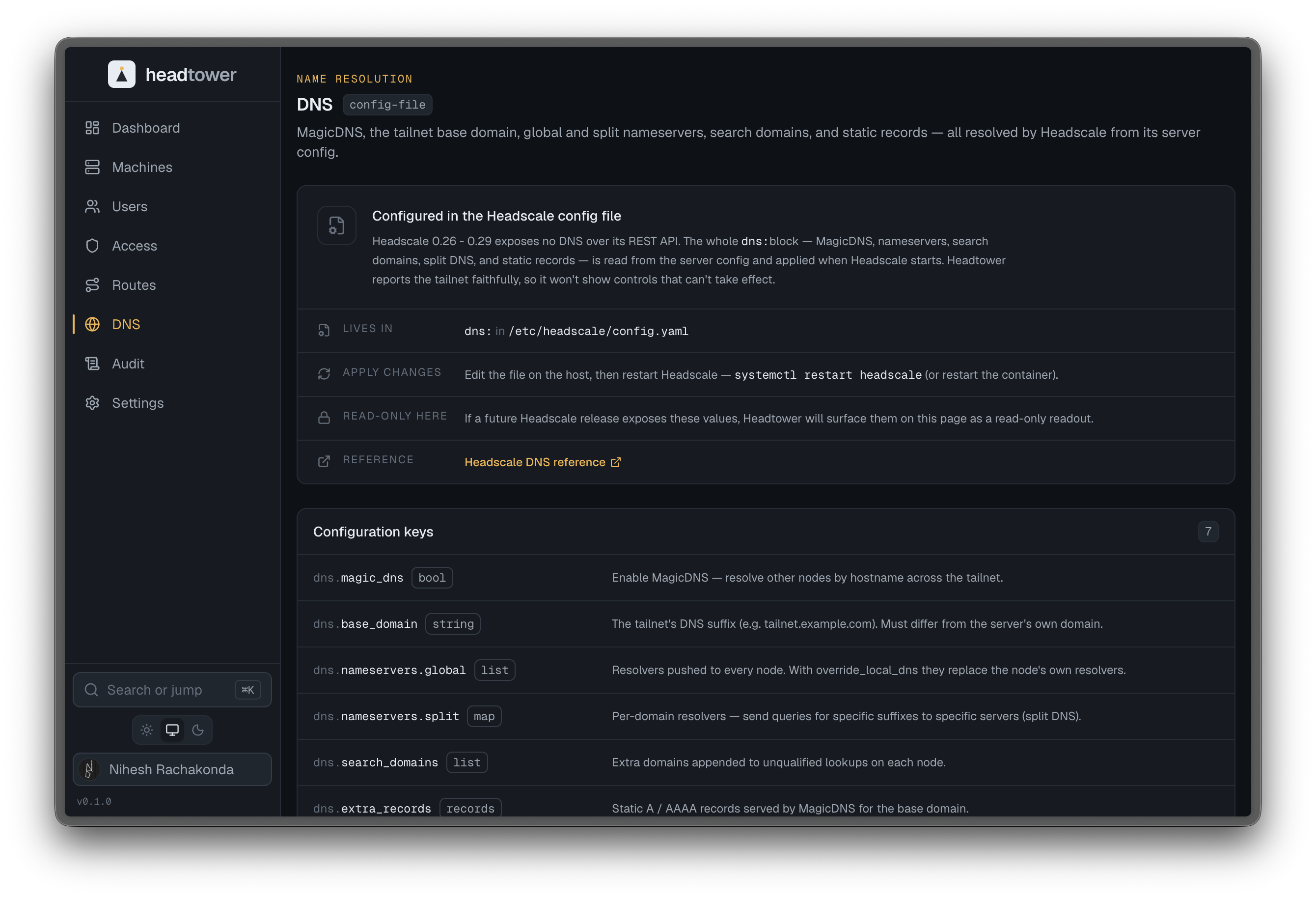Click the lock icon next to READ-ONLY HERE
Screen dimensions: 1316x899
324,418
